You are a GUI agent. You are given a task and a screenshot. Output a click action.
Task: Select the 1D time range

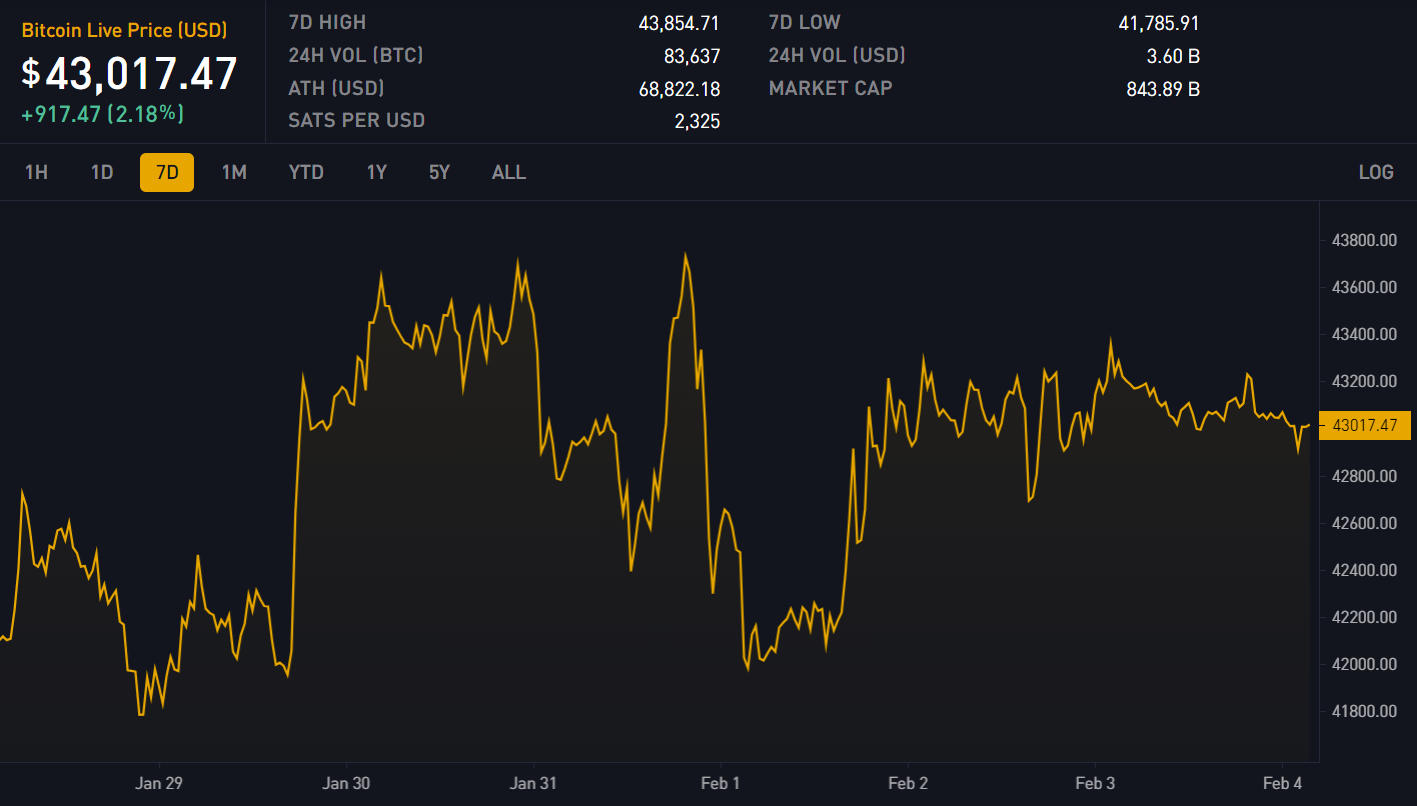pos(102,172)
